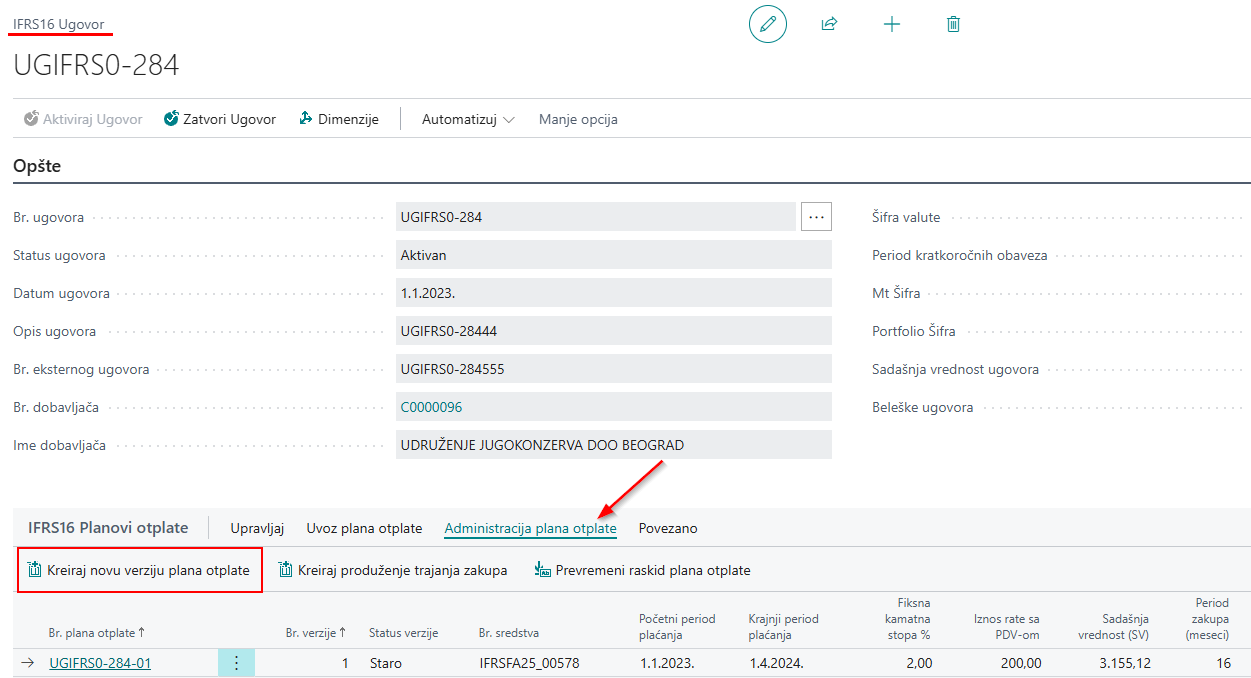The image size is (1251, 678).
Task: Click Kreiraj produženje trajanja zakupa
Action: [x=393, y=570]
